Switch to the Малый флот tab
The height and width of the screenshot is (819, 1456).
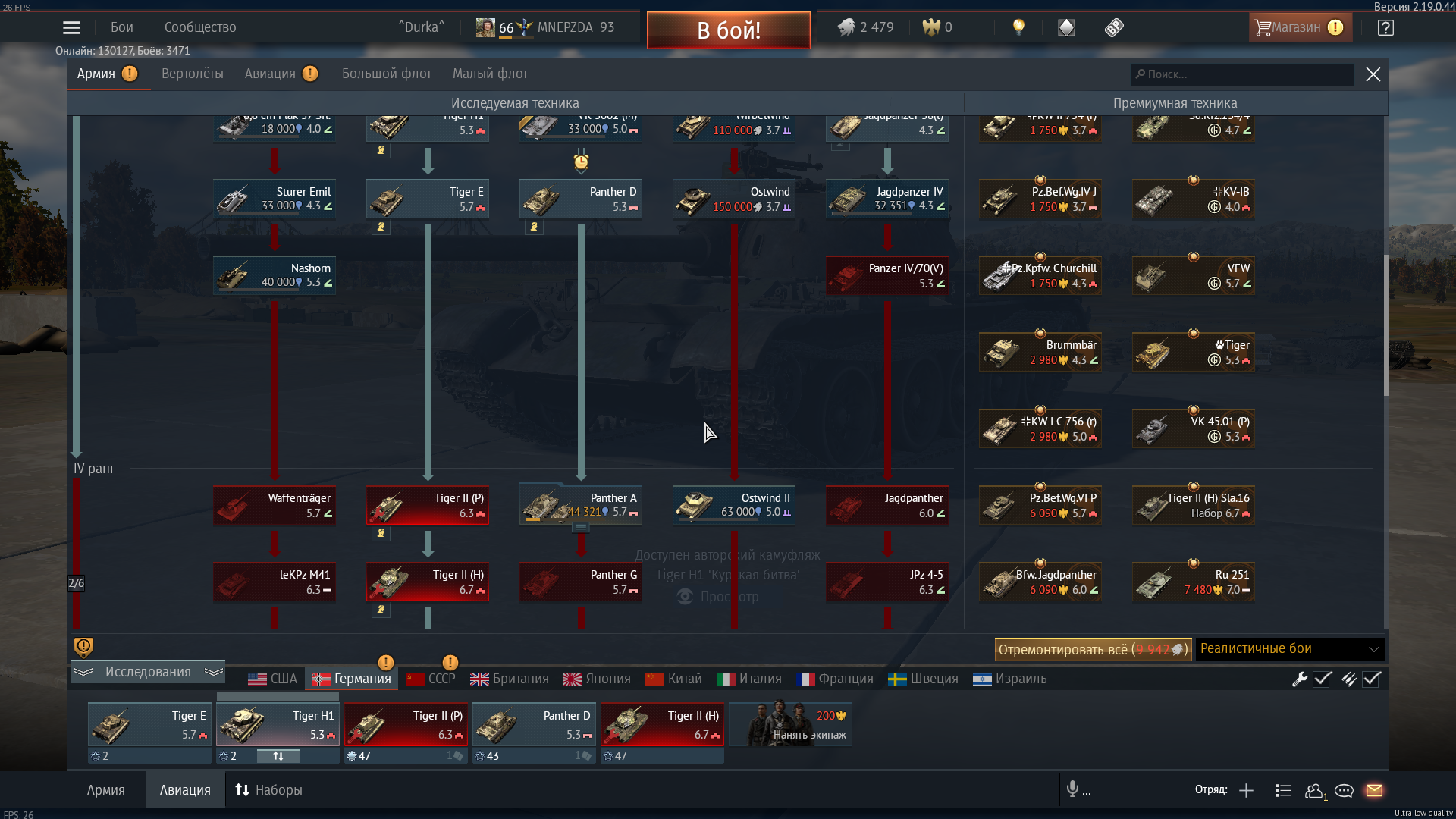click(x=490, y=74)
